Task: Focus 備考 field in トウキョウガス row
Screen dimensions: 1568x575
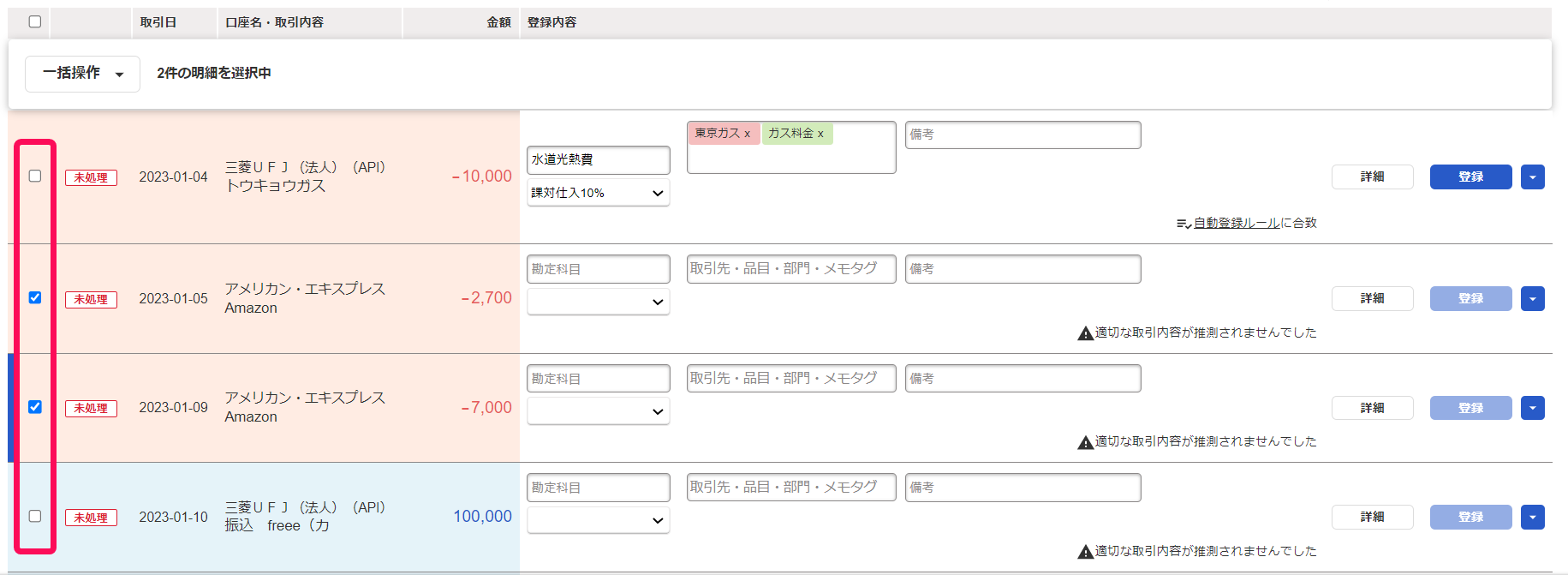Action: (1022, 135)
